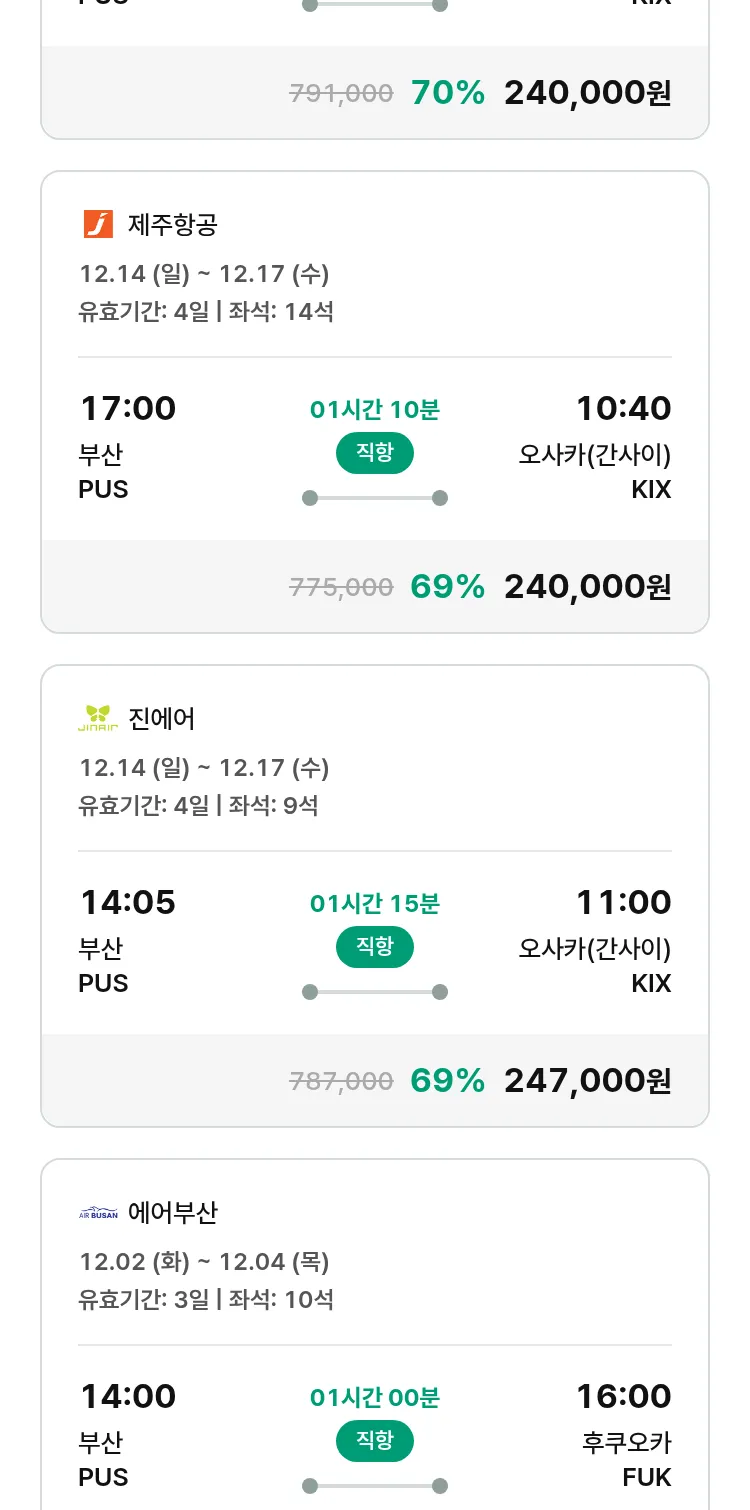The height and width of the screenshot is (1510, 750).
Task: Click Jeju Air route line graphic
Action: click(374, 498)
